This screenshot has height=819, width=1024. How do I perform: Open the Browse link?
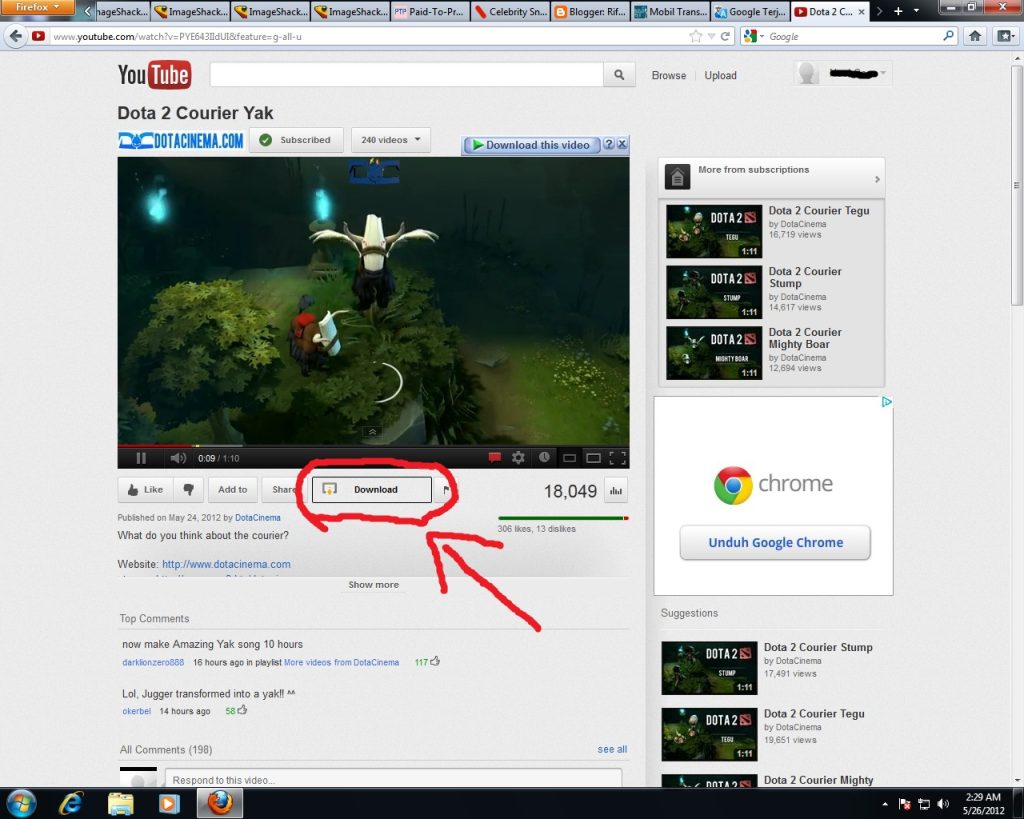669,75
